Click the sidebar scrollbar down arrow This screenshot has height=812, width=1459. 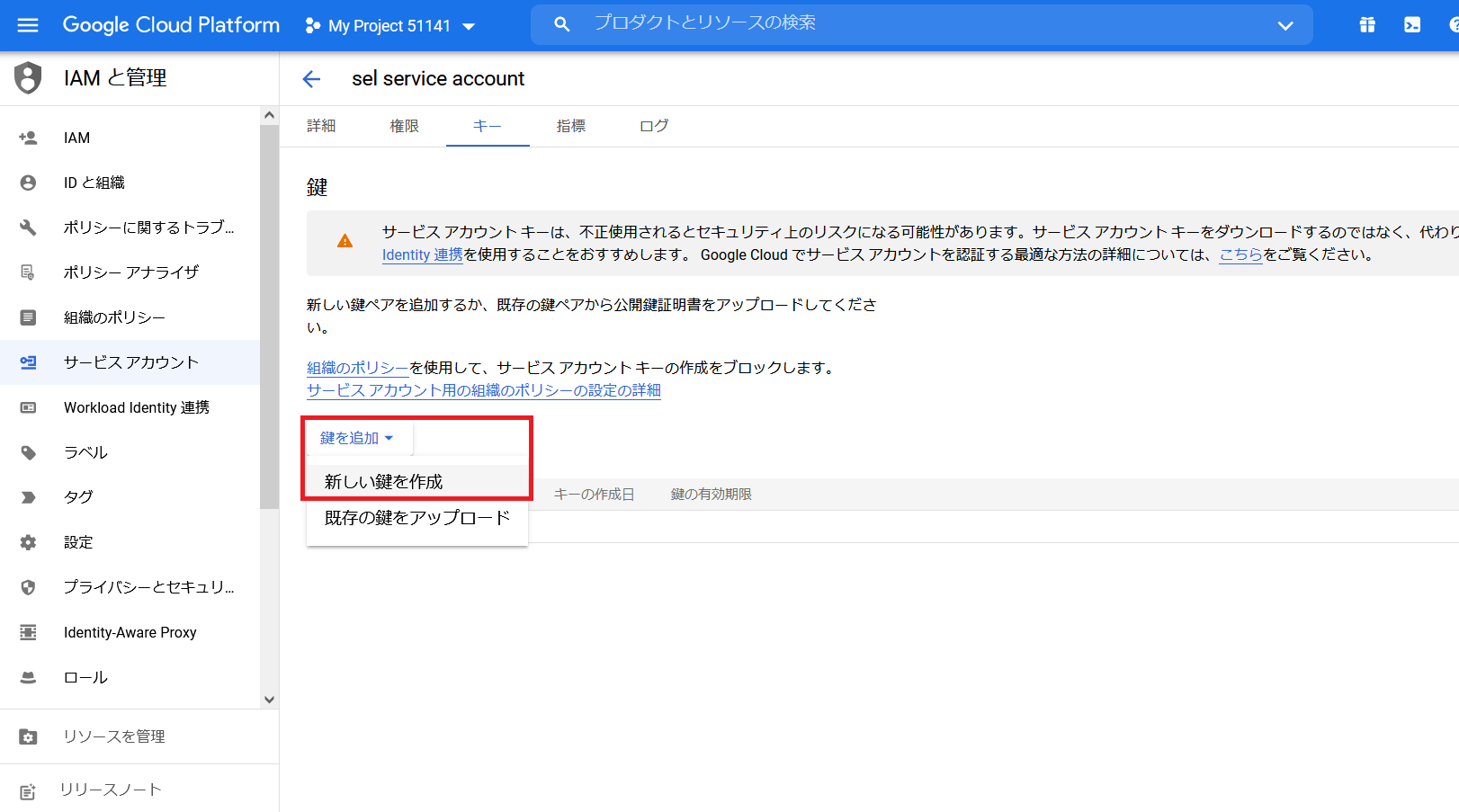(269, 700)
